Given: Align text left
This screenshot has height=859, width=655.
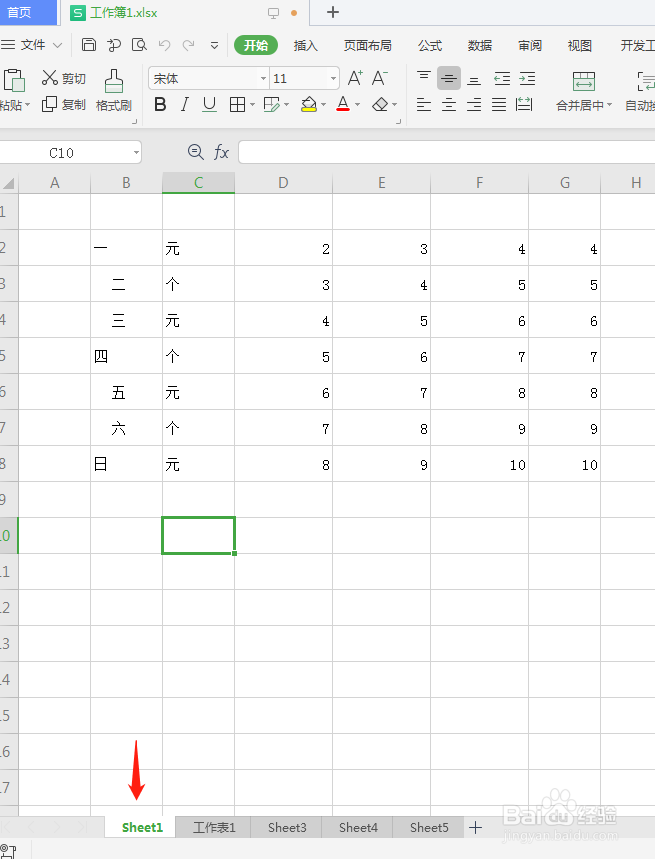Looking at the screenshot, I should point(423,104).
